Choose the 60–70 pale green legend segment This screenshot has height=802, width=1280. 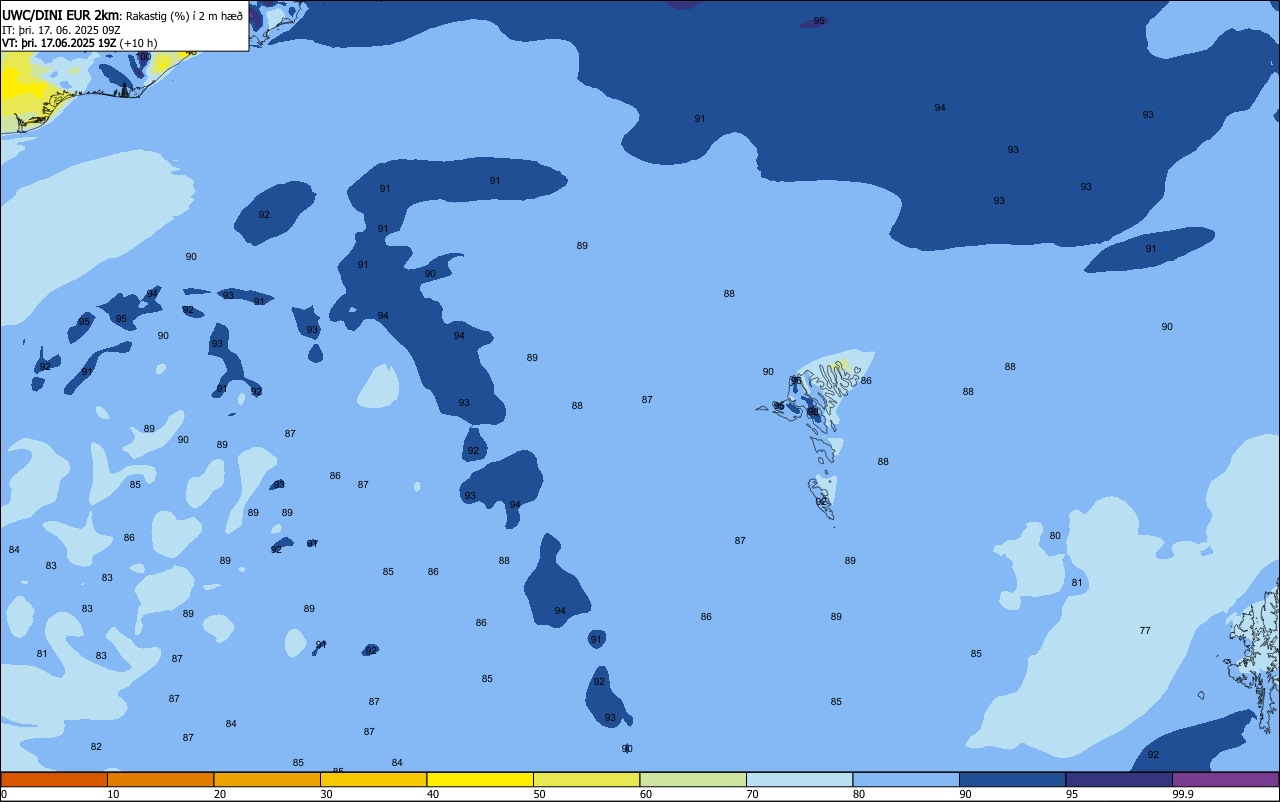(693, 779)
